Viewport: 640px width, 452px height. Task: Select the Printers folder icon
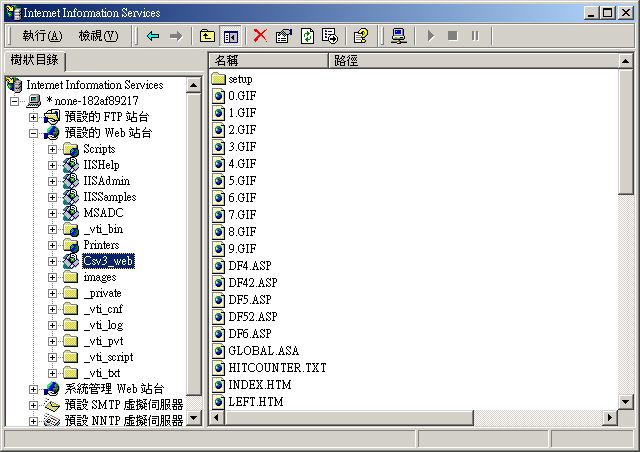(71, 245)
